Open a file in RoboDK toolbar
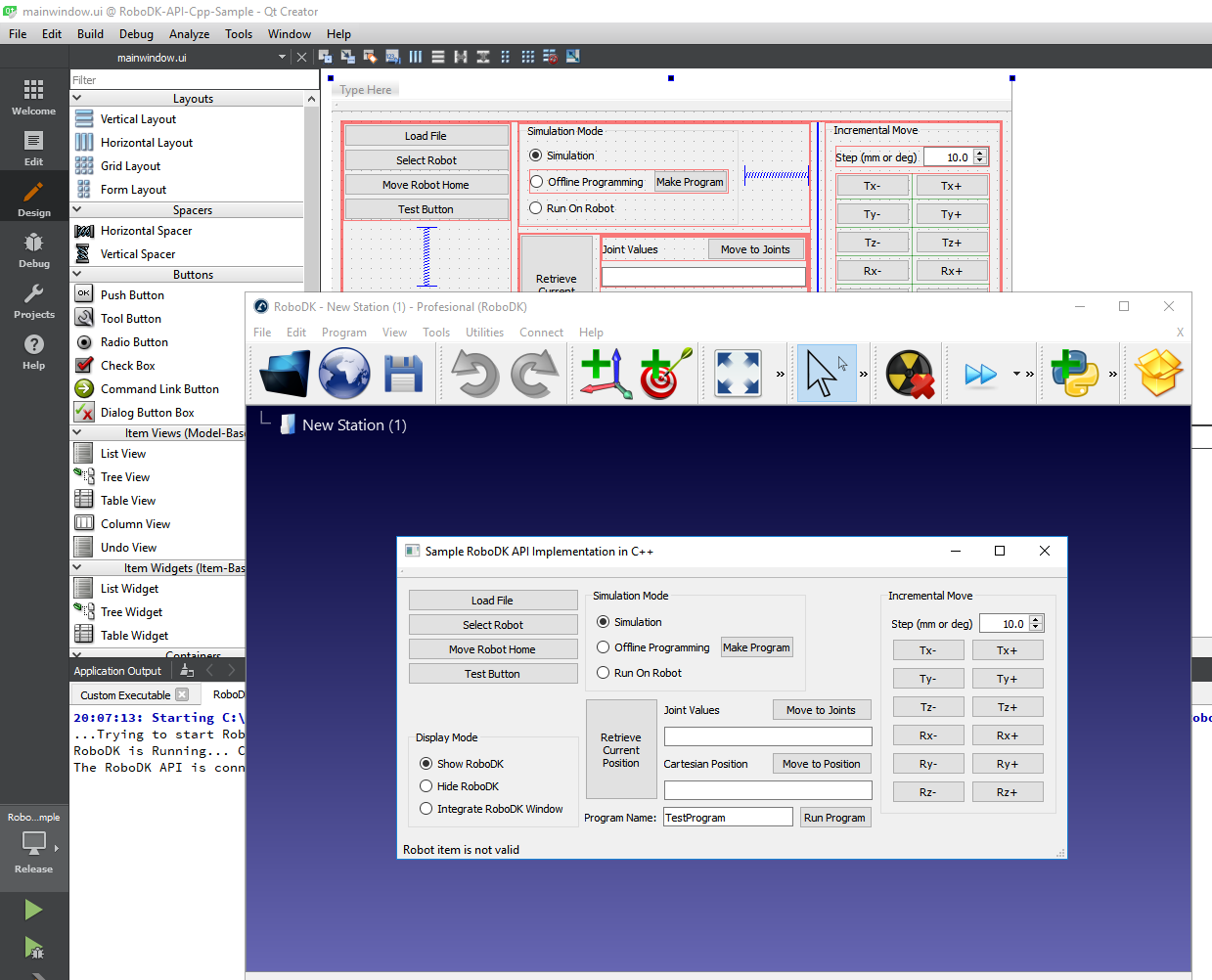 [x=286, y=374]
